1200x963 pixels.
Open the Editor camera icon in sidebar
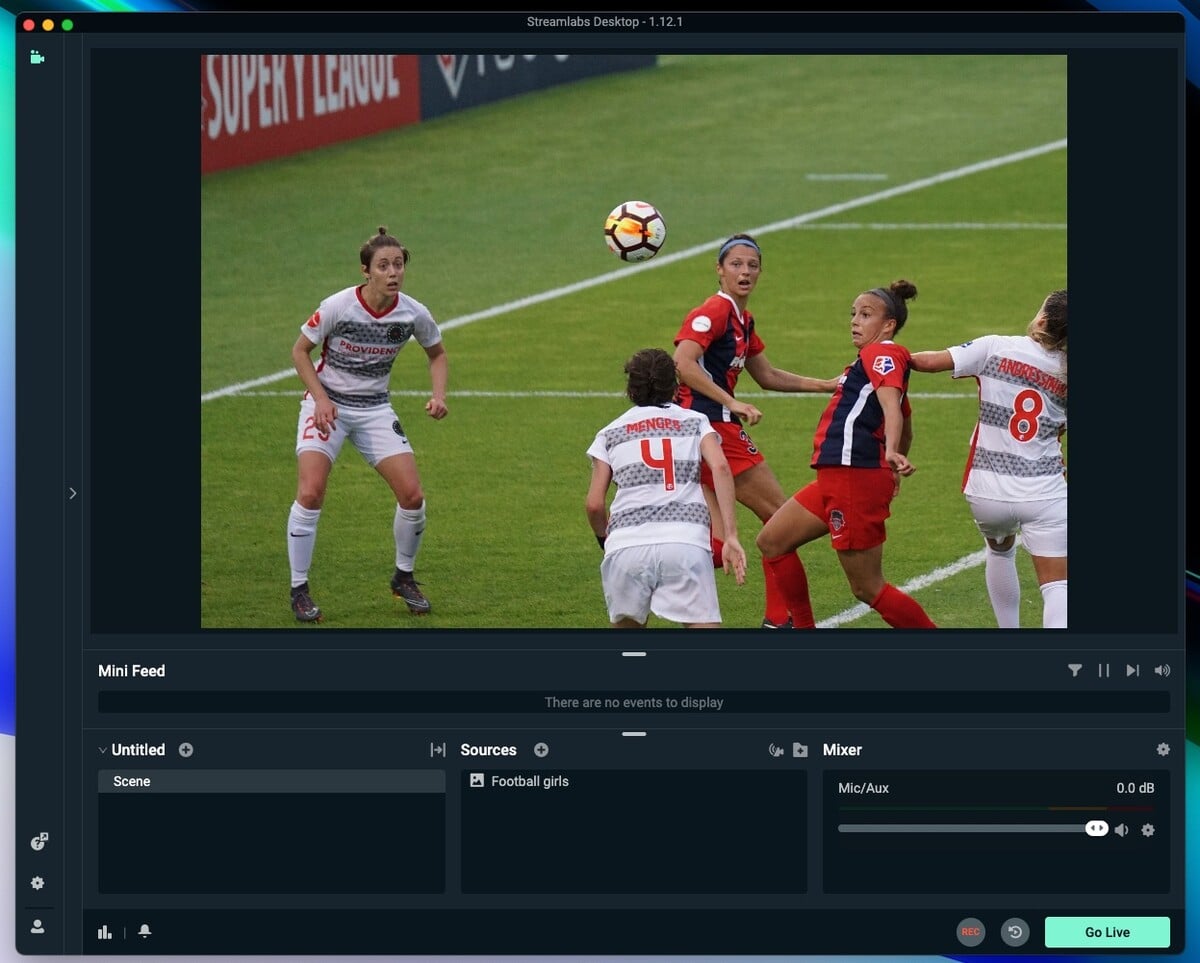[x=37, y=57]
